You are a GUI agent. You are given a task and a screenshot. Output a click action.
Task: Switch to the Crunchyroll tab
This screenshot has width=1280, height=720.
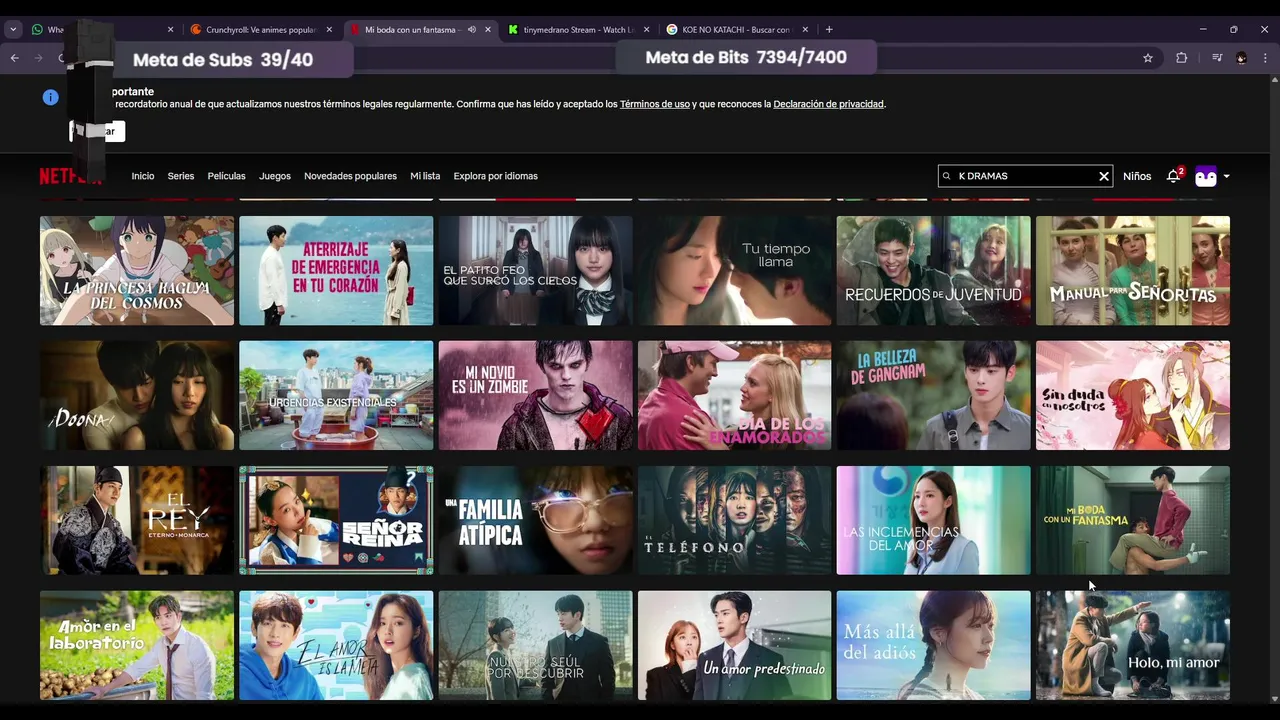(260, 30)
